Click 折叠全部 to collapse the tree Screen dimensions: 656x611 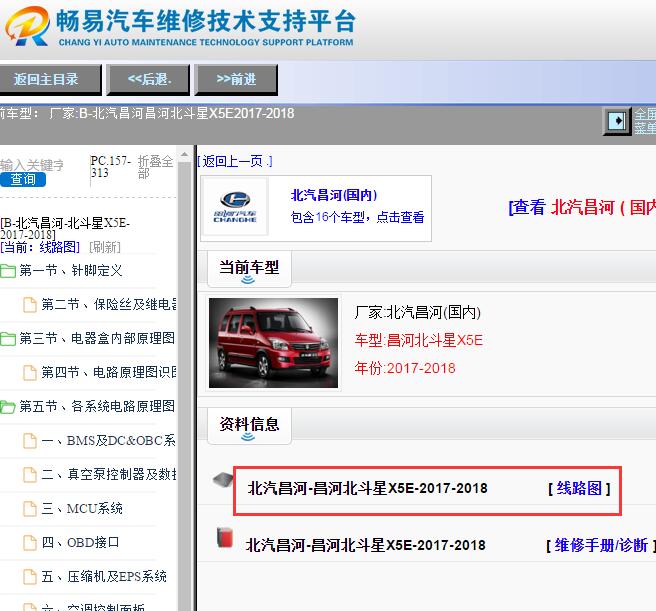coord(155,167)
